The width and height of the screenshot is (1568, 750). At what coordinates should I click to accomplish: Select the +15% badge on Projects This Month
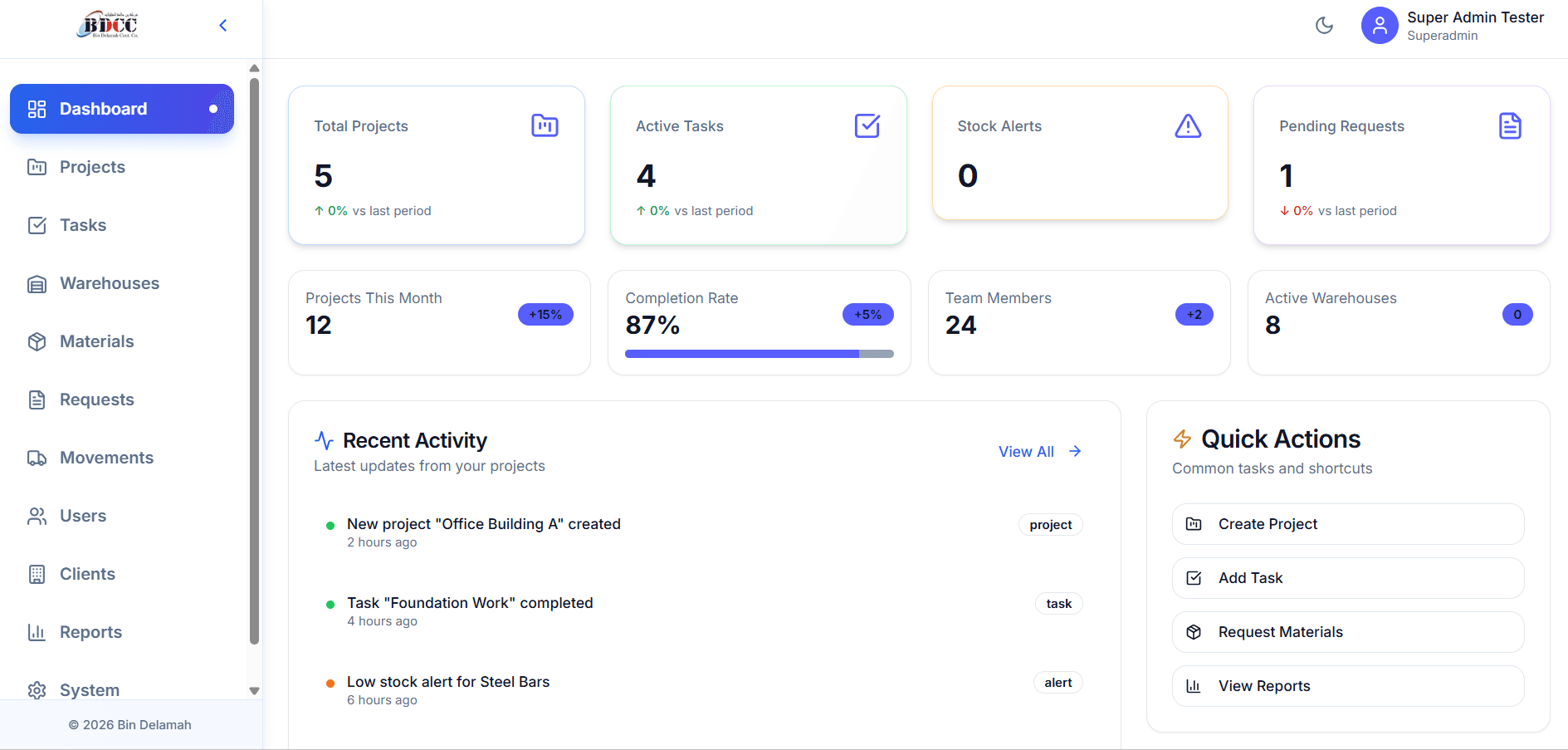[545, 315]
